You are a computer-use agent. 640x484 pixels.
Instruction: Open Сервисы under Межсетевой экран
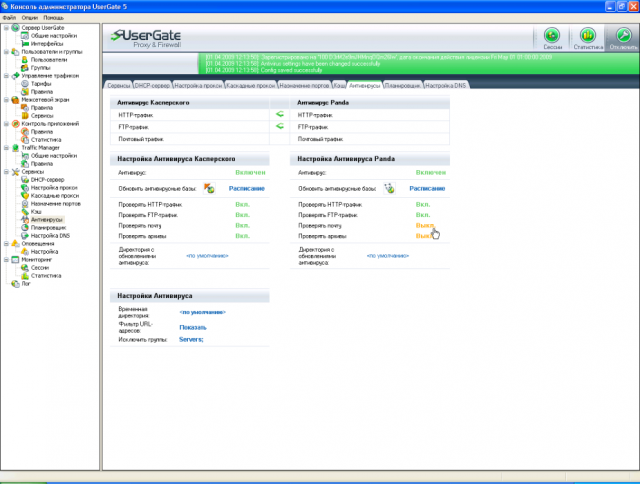click(x=42, y=116)
